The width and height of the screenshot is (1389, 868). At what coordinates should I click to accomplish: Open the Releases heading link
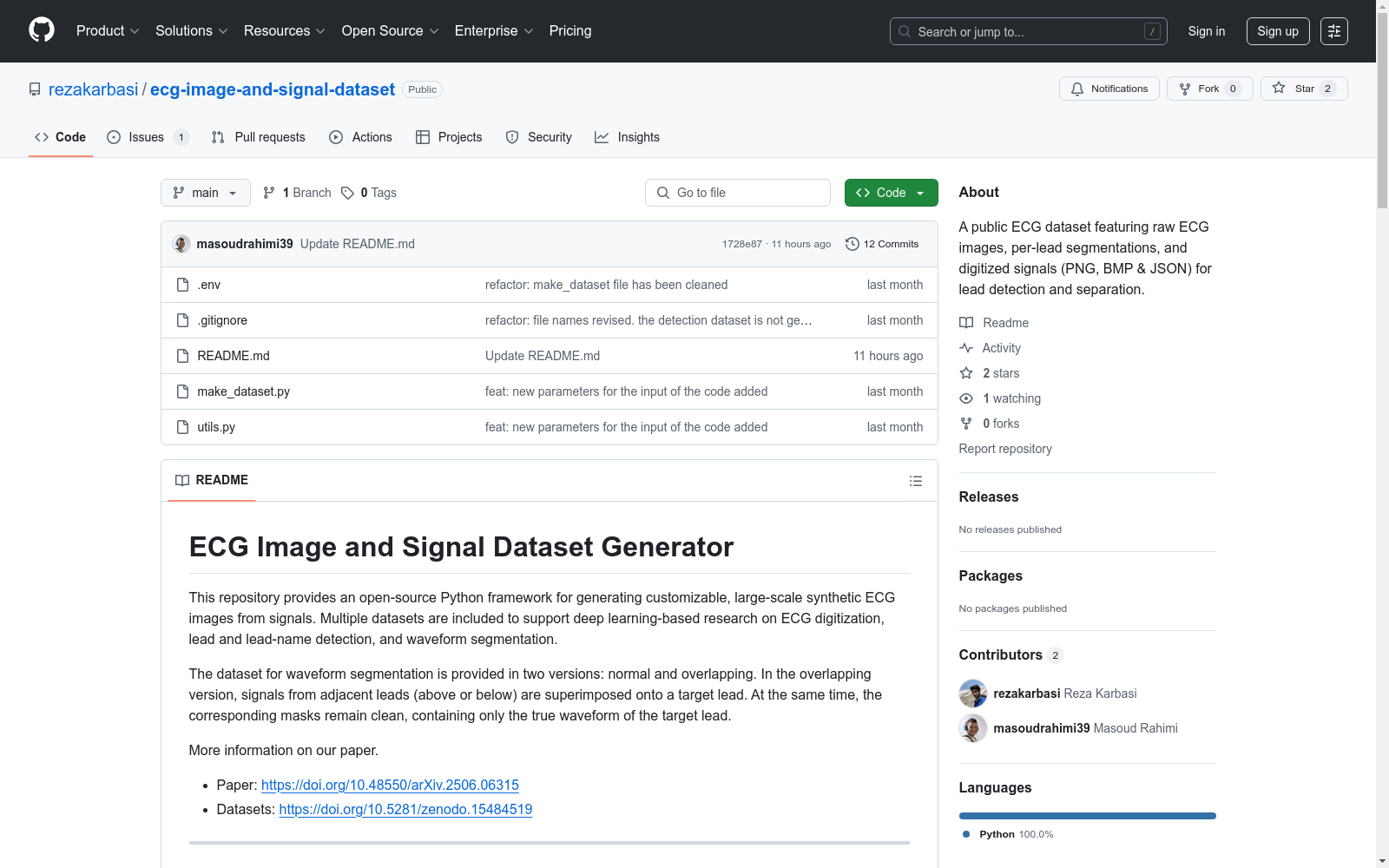(989, 496)
